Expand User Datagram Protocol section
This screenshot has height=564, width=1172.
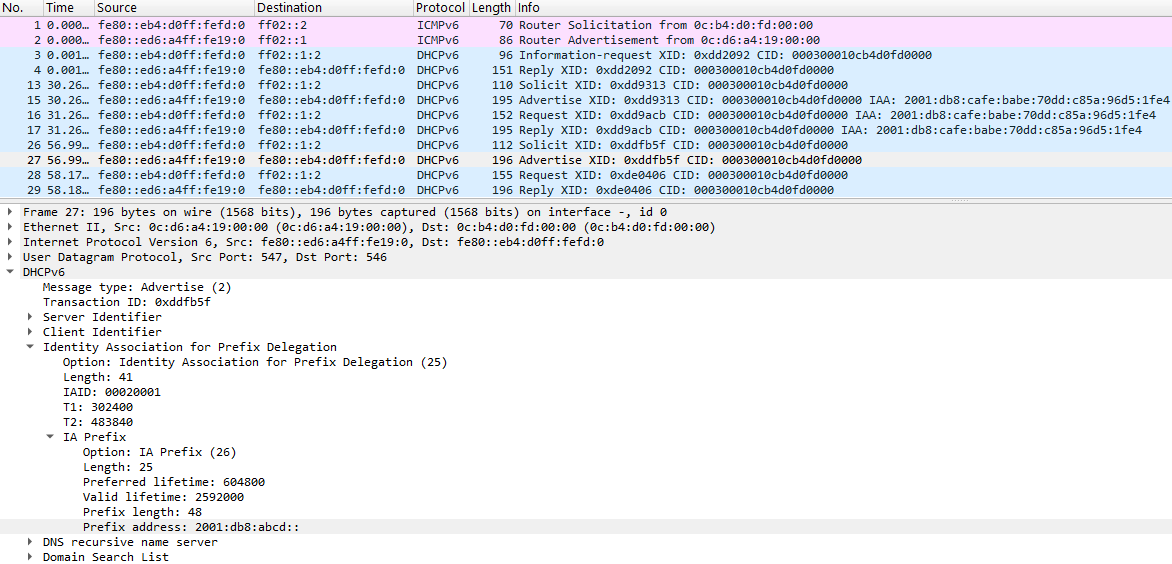coord(9,257)
